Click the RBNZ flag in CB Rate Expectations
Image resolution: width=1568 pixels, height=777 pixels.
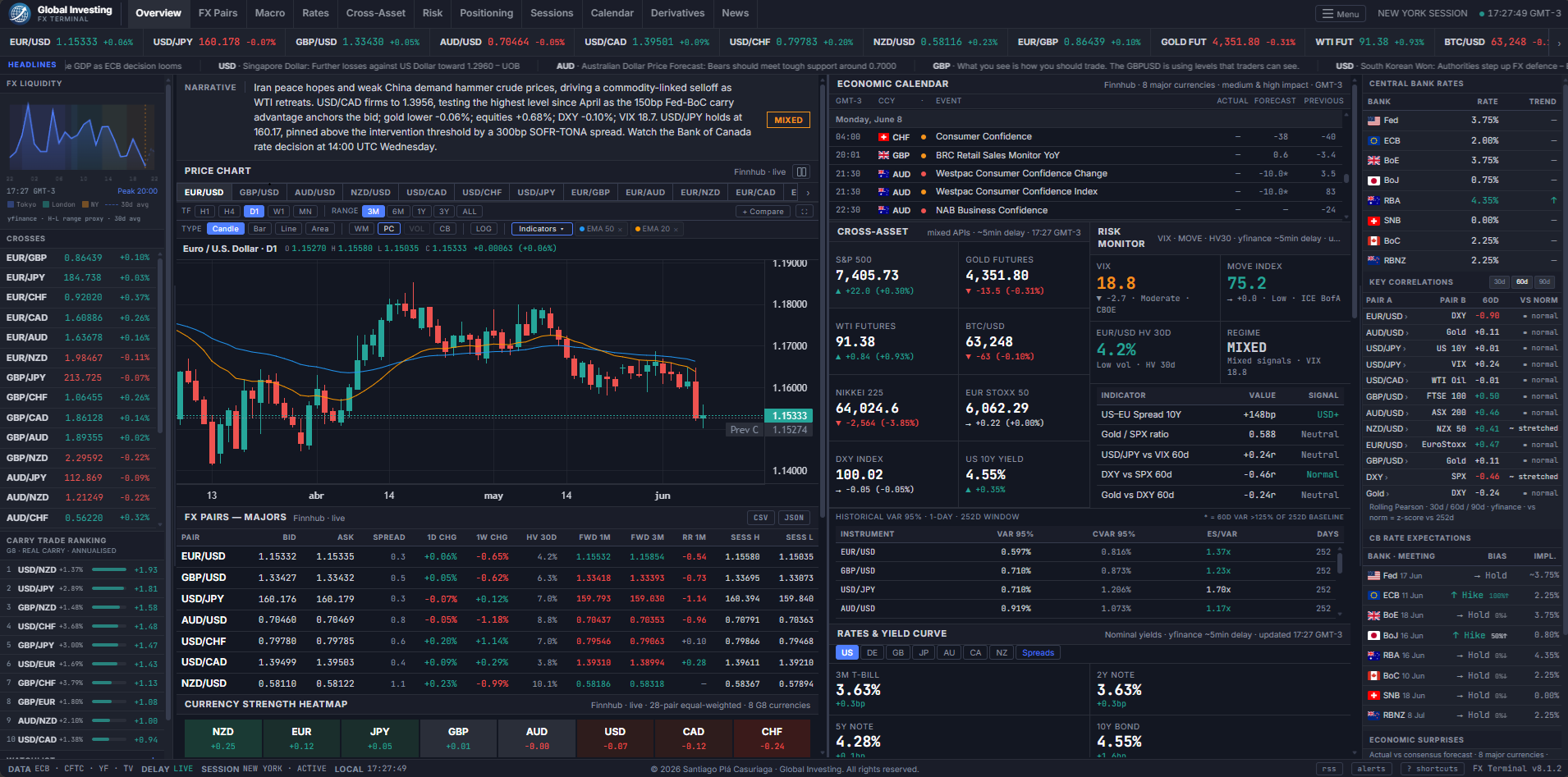tap(1373, 715)
